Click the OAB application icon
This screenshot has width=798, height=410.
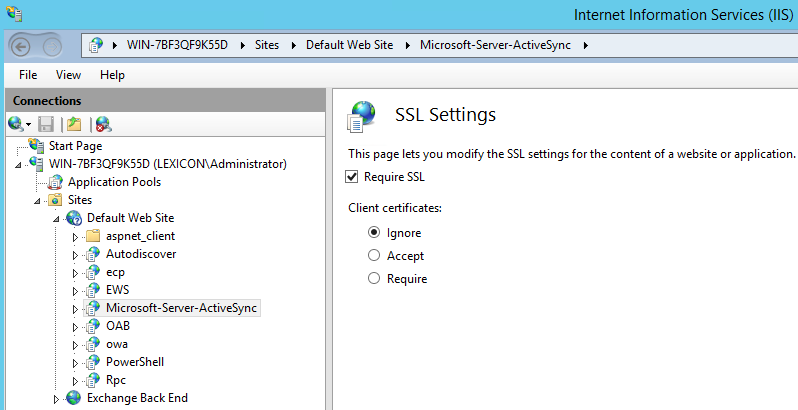pos(93,326)
